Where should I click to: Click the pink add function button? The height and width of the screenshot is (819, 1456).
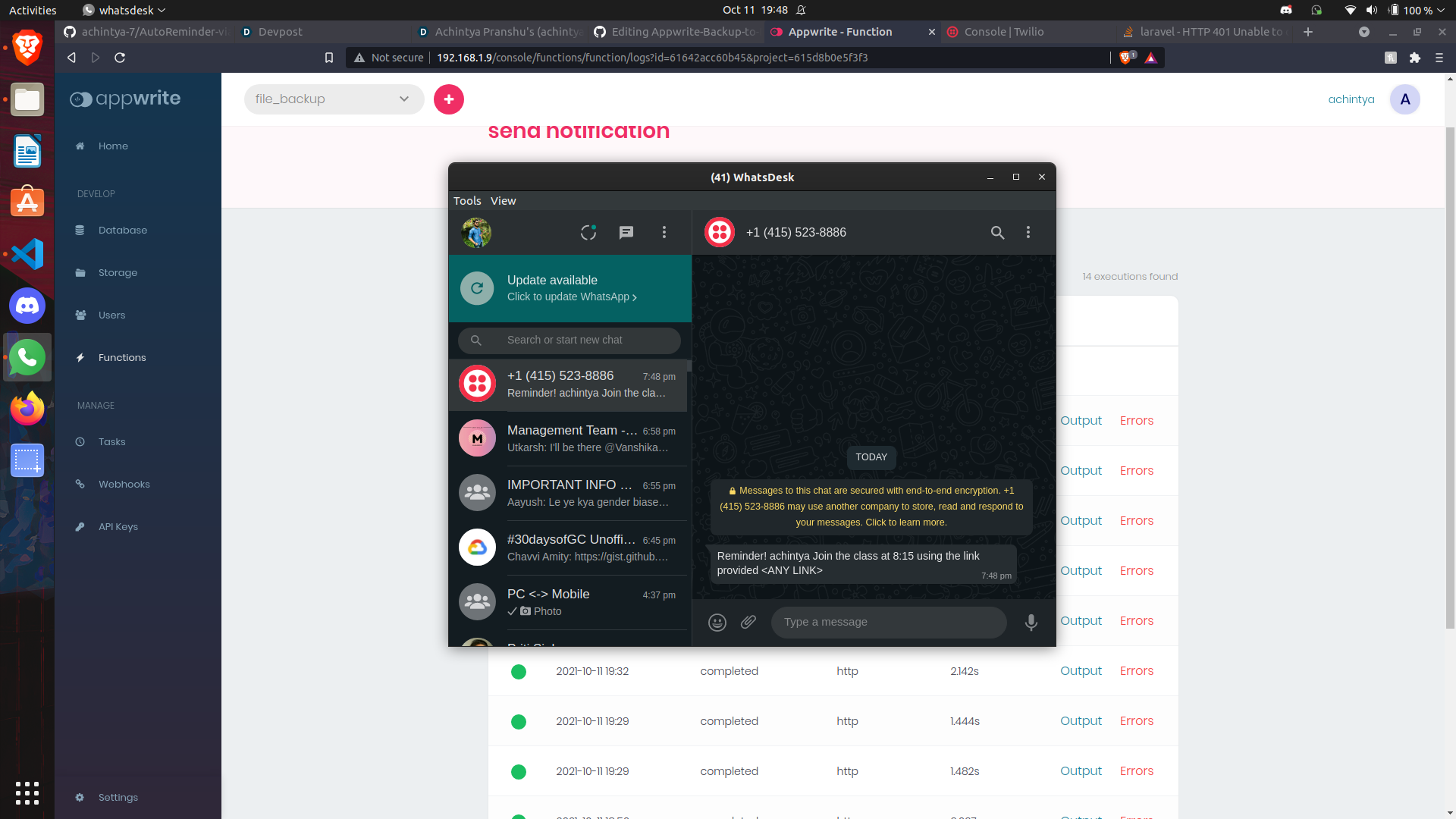449,99
